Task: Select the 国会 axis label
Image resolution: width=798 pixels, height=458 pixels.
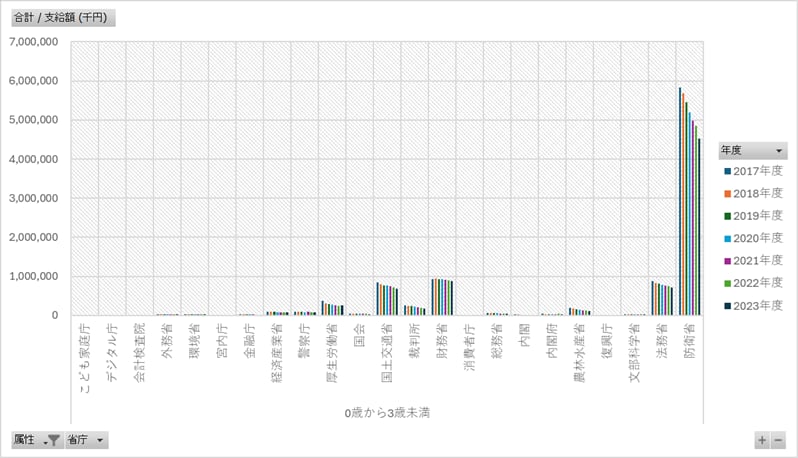Action: 360,335
